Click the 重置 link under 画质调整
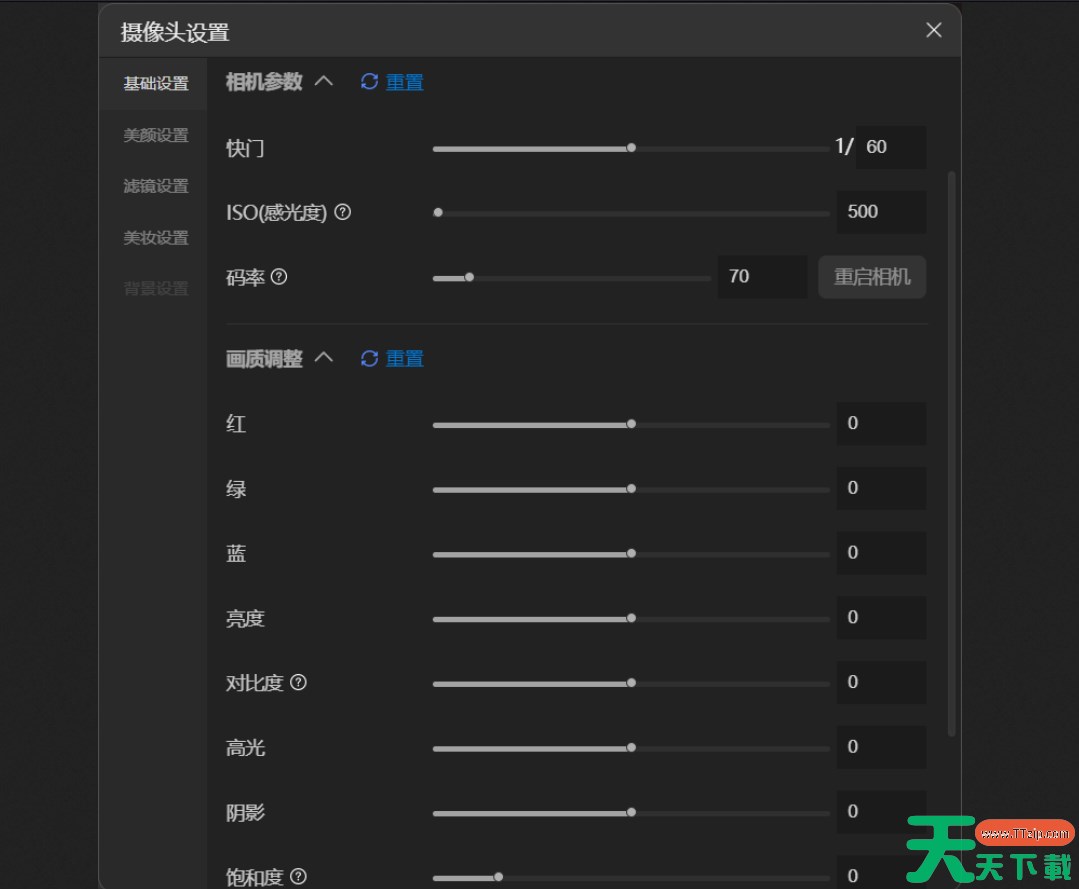This screenshot has width=1079, height=889. pos(404,359)
